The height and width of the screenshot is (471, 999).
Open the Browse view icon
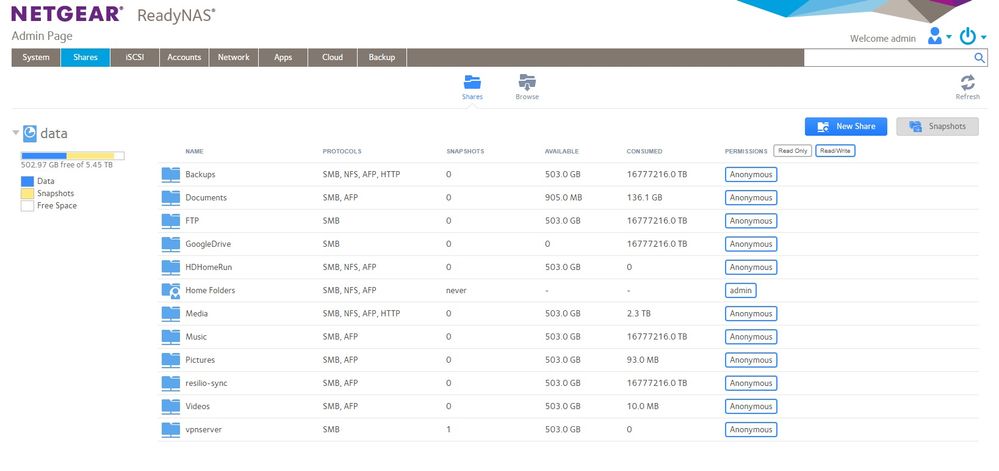click(x=527, y=82)
